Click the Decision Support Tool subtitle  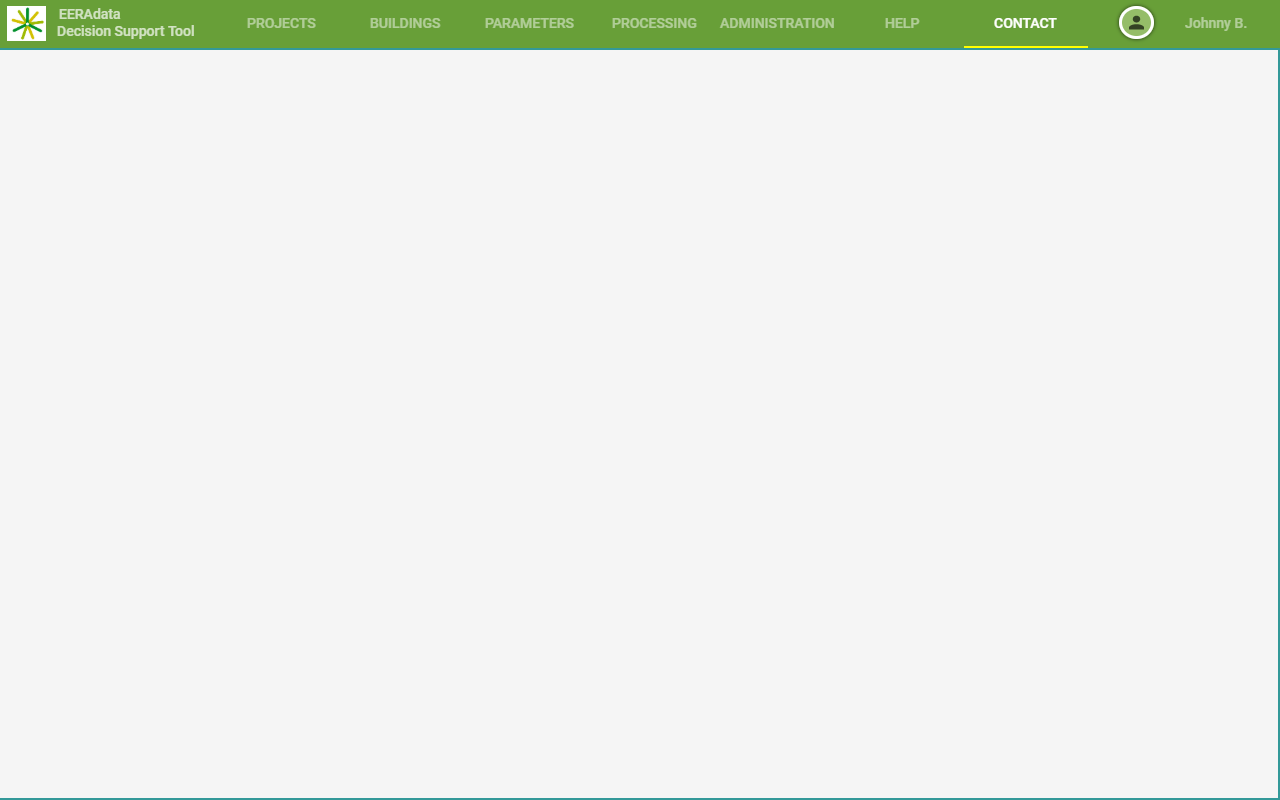[125, 31]
